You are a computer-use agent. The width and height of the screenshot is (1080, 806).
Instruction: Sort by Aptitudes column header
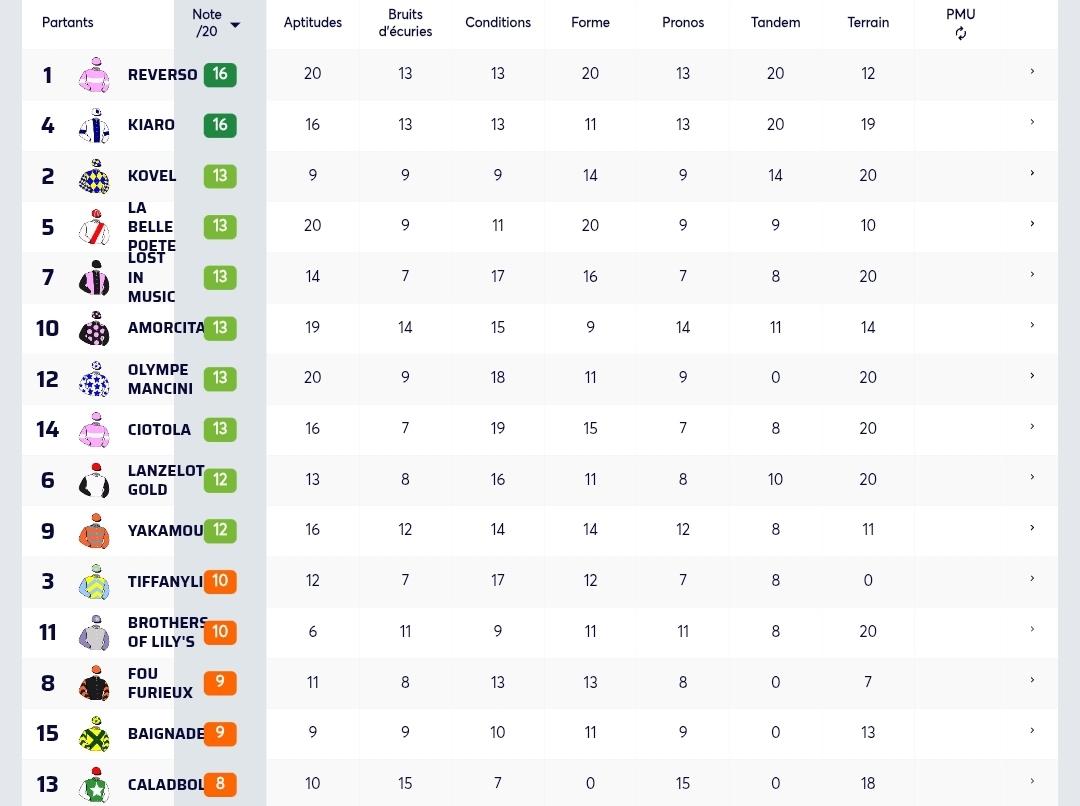coord(313,23)
